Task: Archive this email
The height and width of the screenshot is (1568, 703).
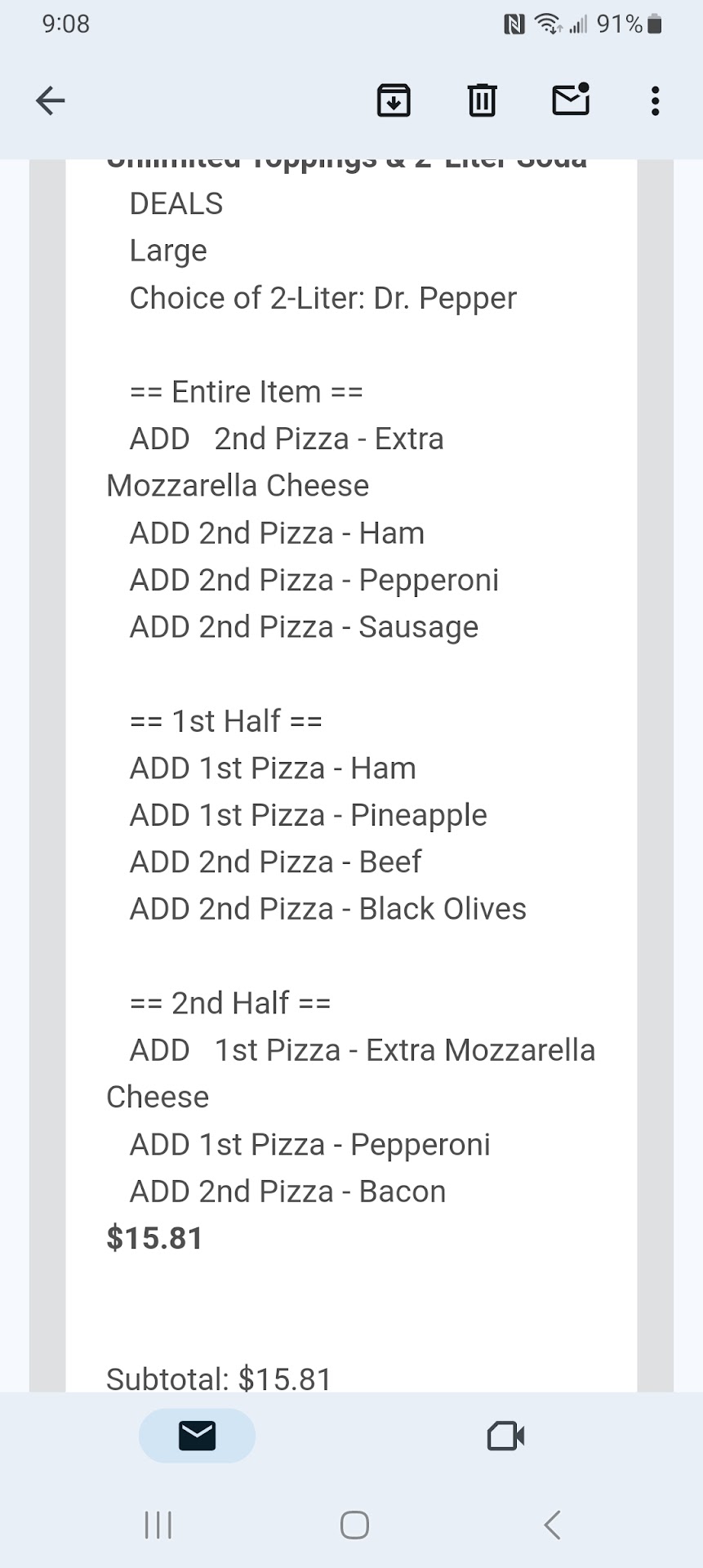Action: (x=394, y=101)
